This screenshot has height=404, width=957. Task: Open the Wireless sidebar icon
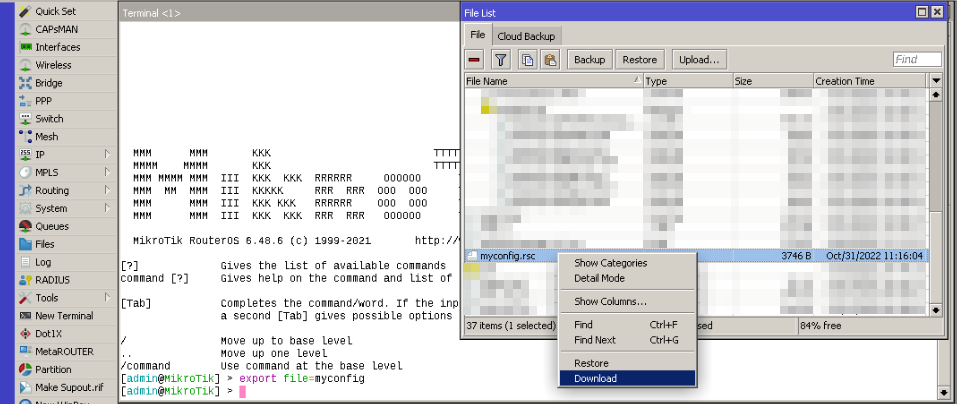26,65
